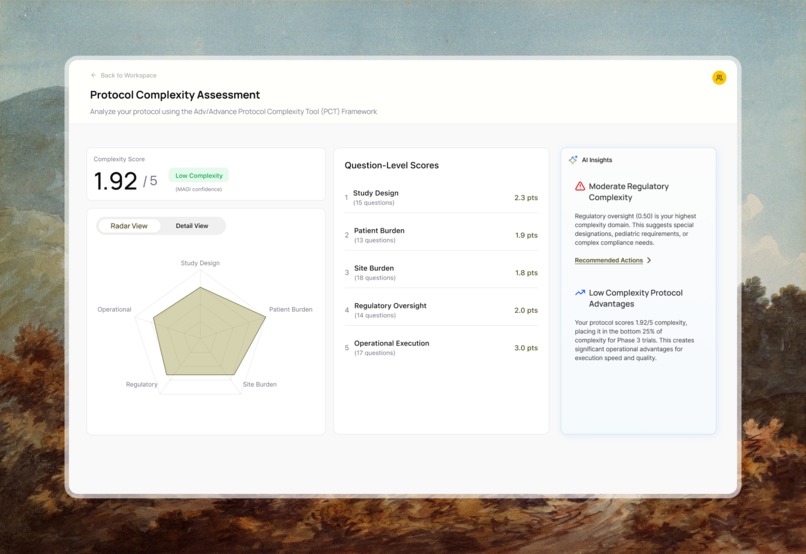Click the Regulatory radar axis label
The width and height of the screenshot is (806, 554).
(141, 384)
